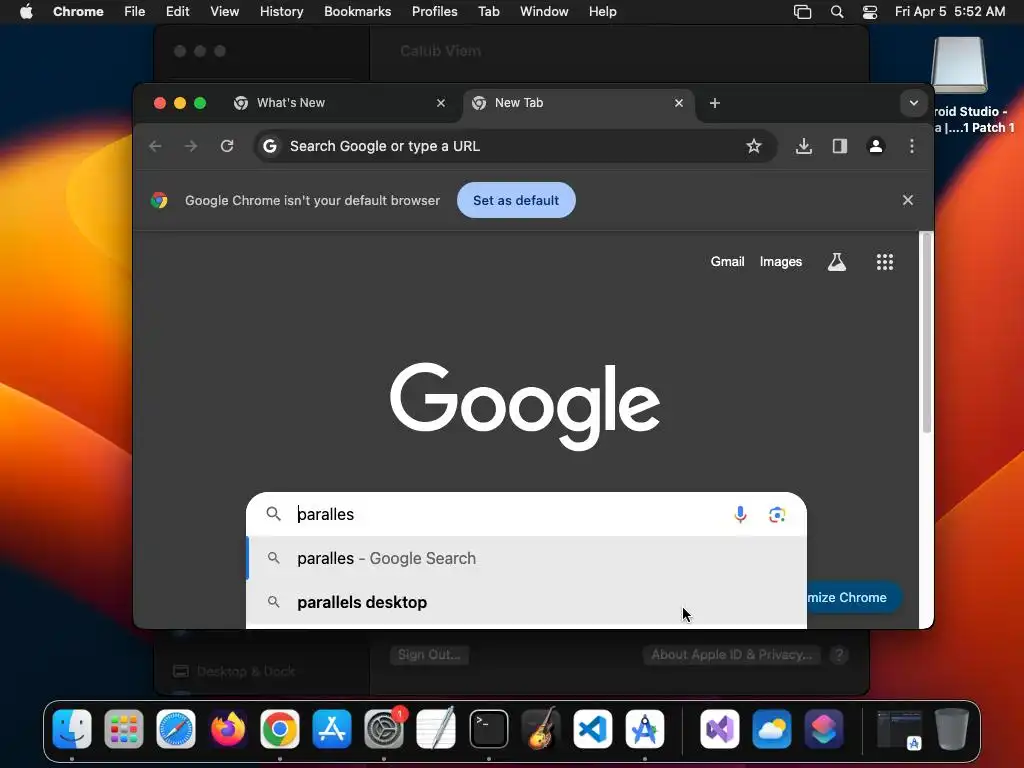This screenshot has width=1024, height=768.
Task: Choose 'paralles - Google Search' suggestion
Action: tap(526, 558)
